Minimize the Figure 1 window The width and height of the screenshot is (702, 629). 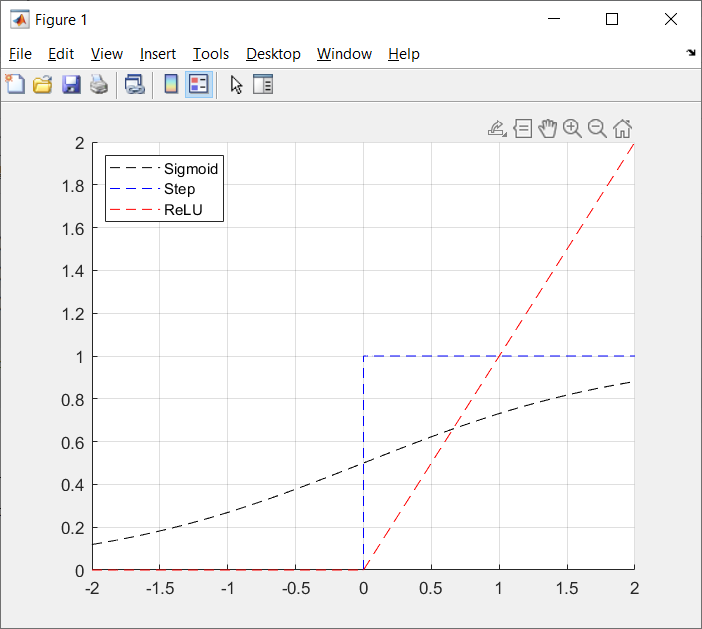[x=554, y=19]
